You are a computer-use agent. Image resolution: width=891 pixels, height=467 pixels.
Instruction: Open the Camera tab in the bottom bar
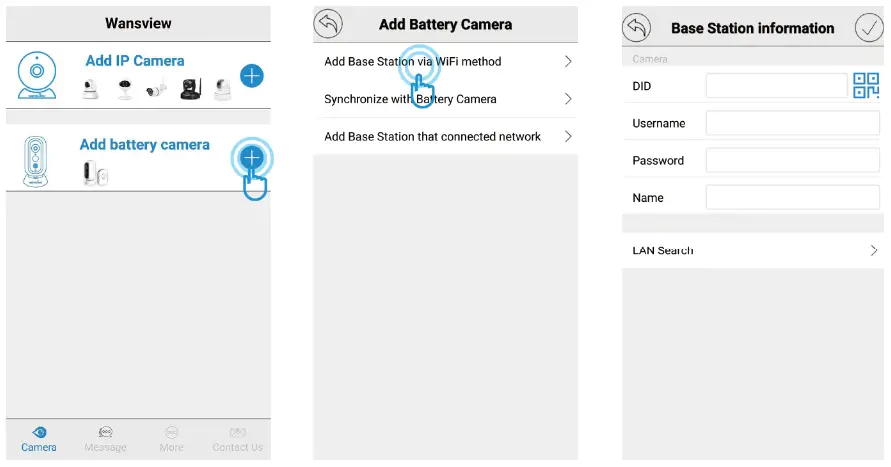coord(39,438)
